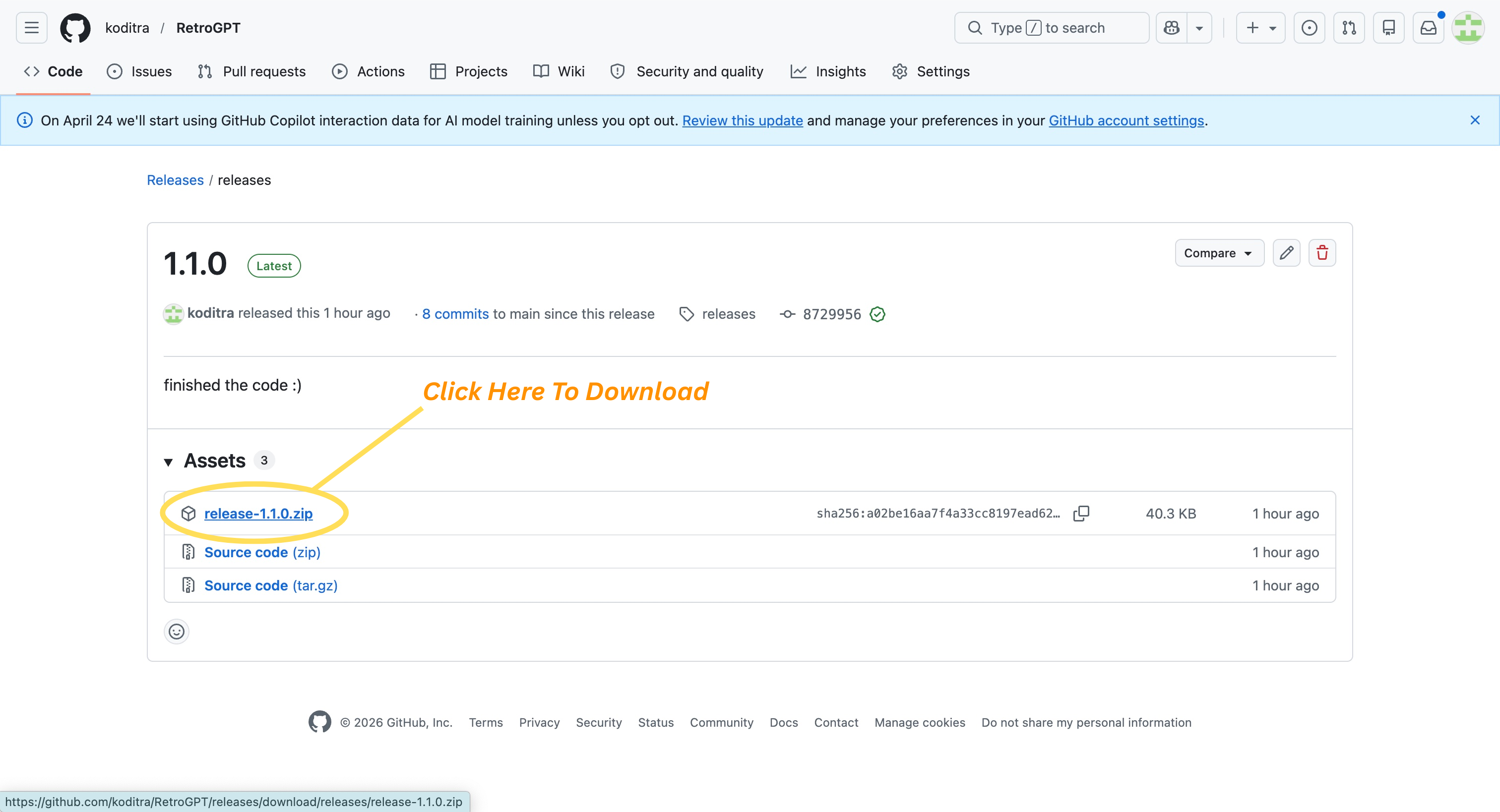Expand the create new plus dropdown
This screenshot has height=812, width=1500.
tap(1260, 28)
